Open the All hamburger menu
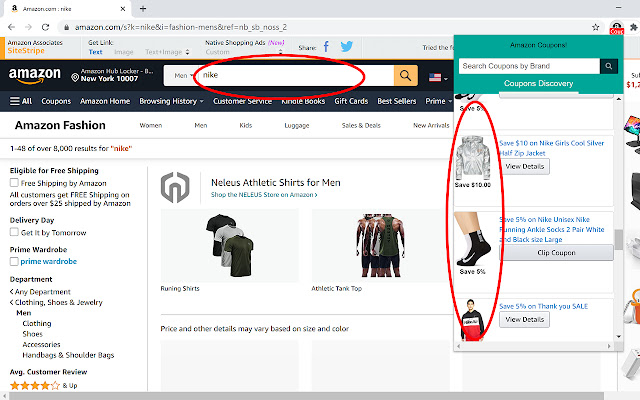The image size is (640, 400). tap(21, 101)
